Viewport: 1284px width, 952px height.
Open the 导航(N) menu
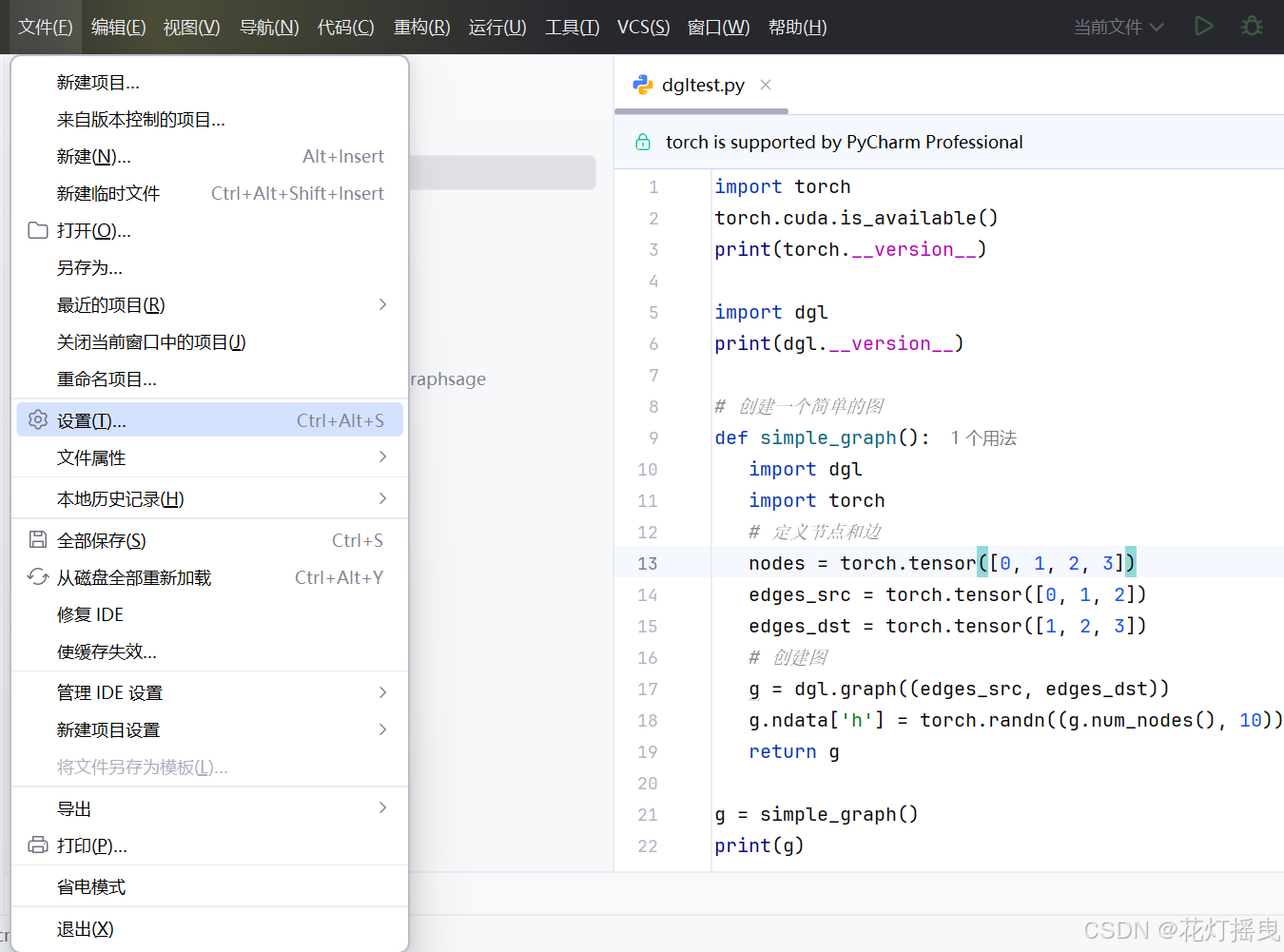[x=269, y=28]
